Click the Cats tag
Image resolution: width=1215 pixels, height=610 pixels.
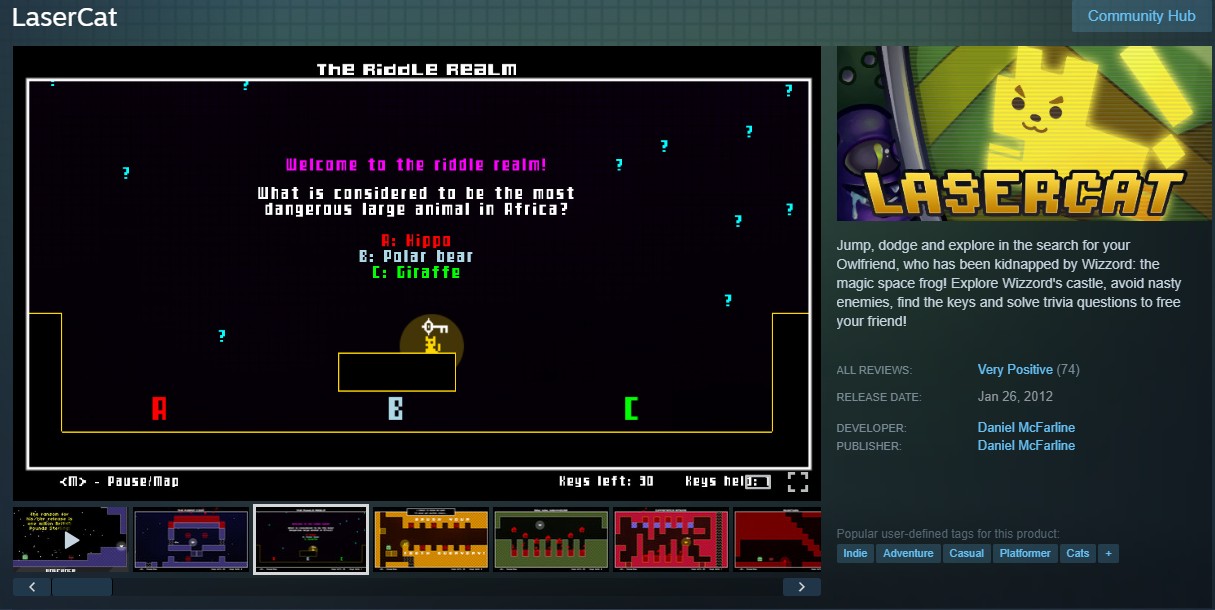pyautogui.click(x=1078, y=553)
